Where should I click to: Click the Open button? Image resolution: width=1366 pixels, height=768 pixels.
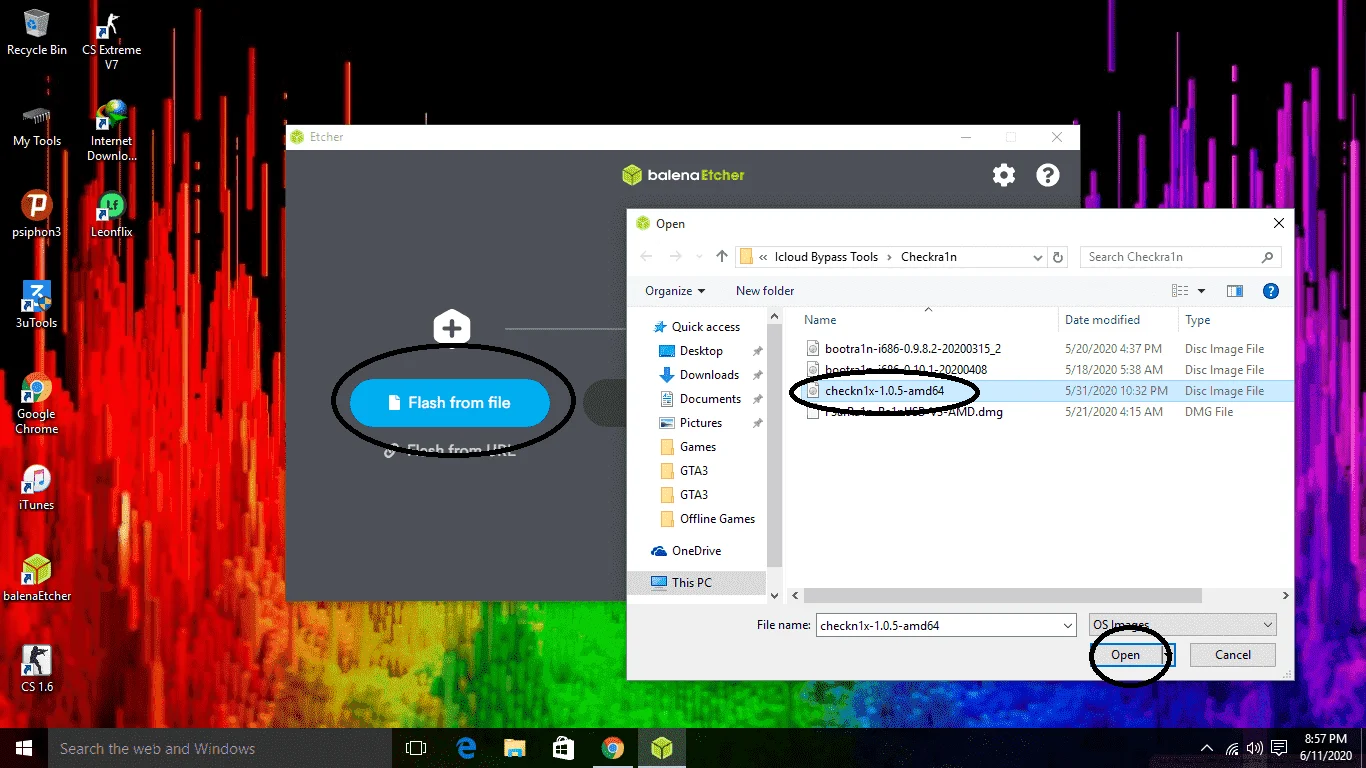(x=1127, y=655)
